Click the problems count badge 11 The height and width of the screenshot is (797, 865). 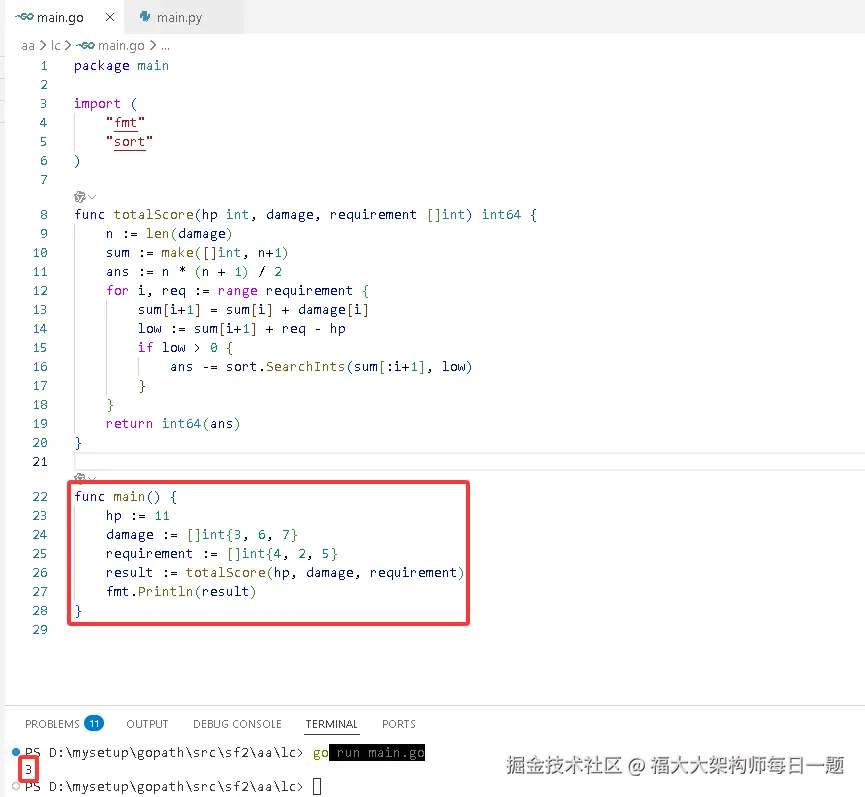tap(94, 723)
